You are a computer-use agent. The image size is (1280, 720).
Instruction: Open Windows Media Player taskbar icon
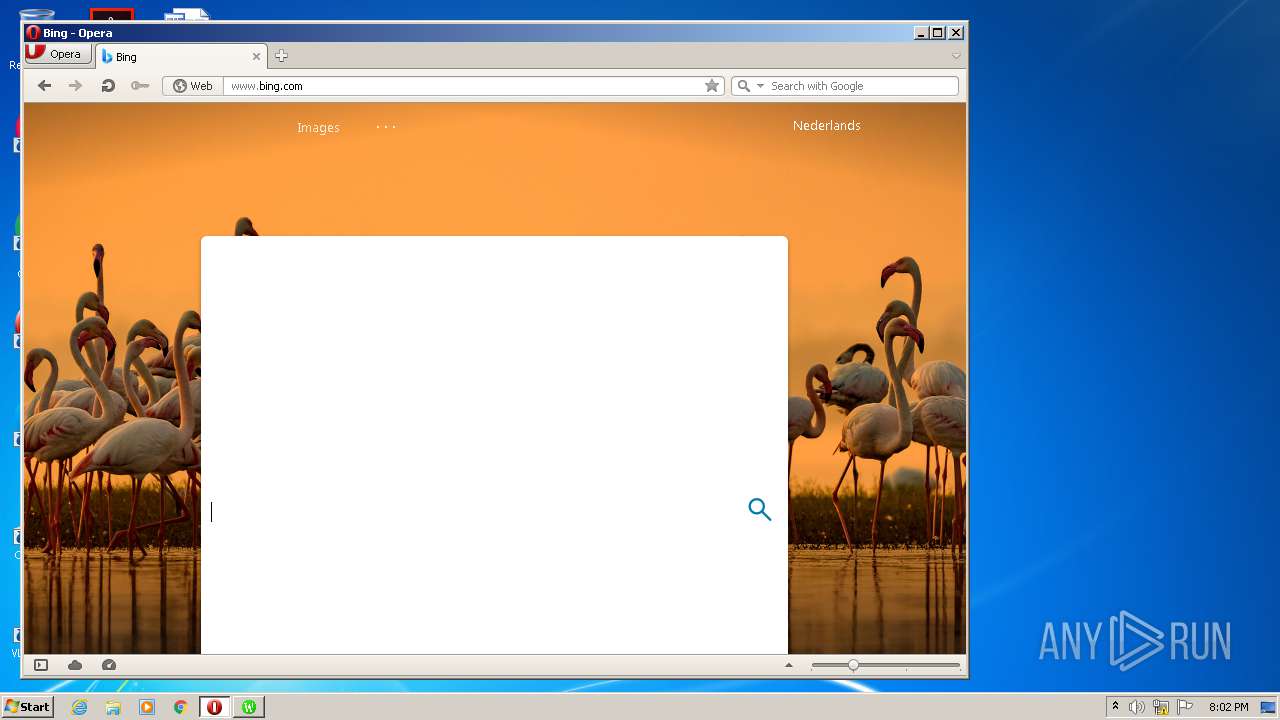147,707
